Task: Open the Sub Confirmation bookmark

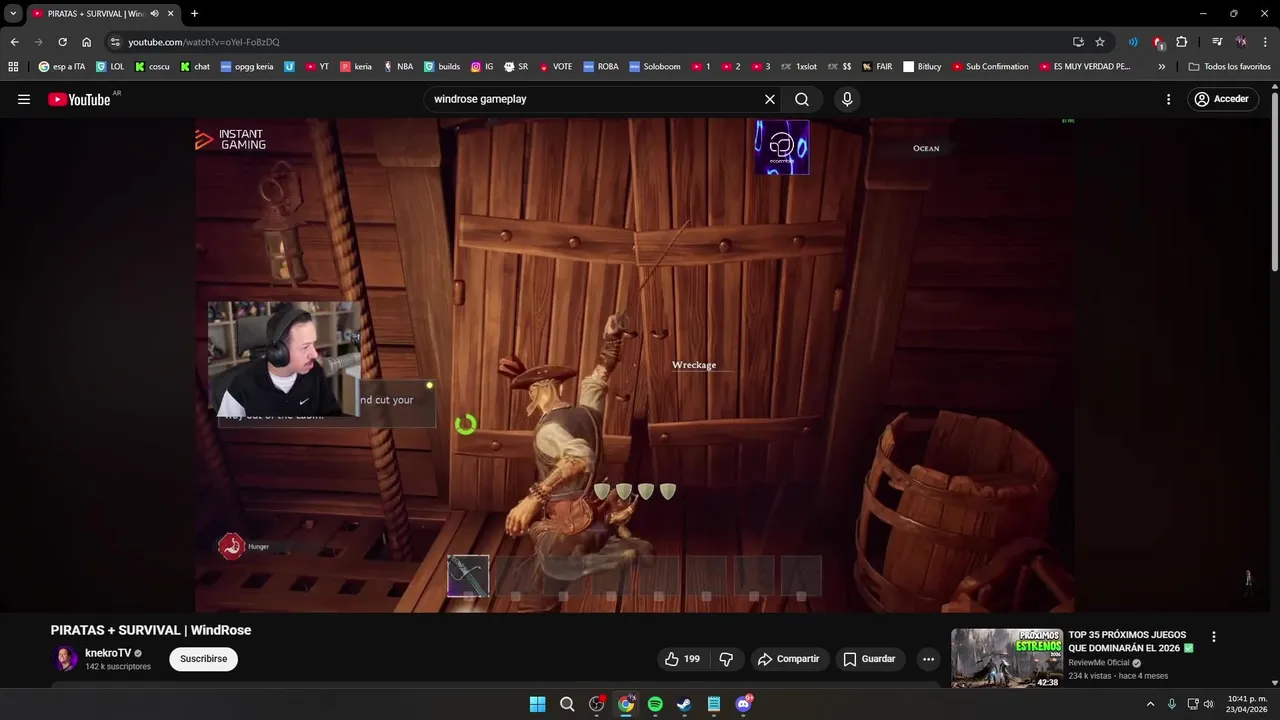Action: point(990,67)
